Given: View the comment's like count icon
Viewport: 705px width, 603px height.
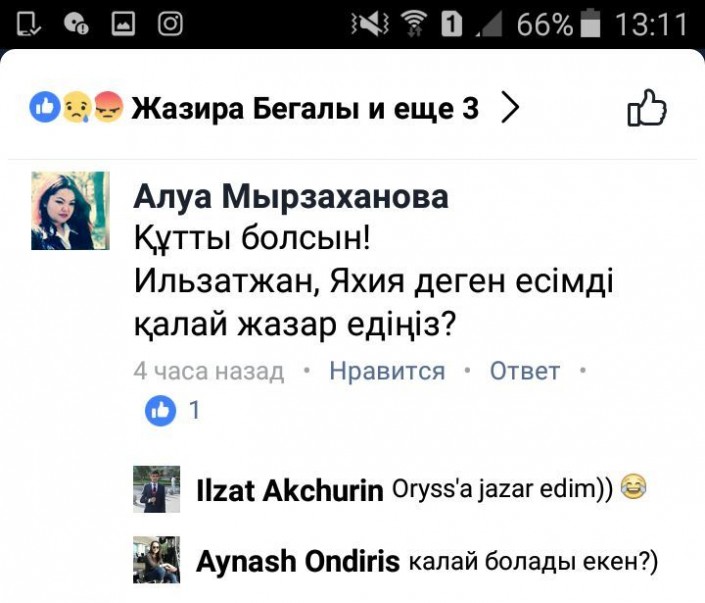Looking at the screenshot, I should 160,410.
